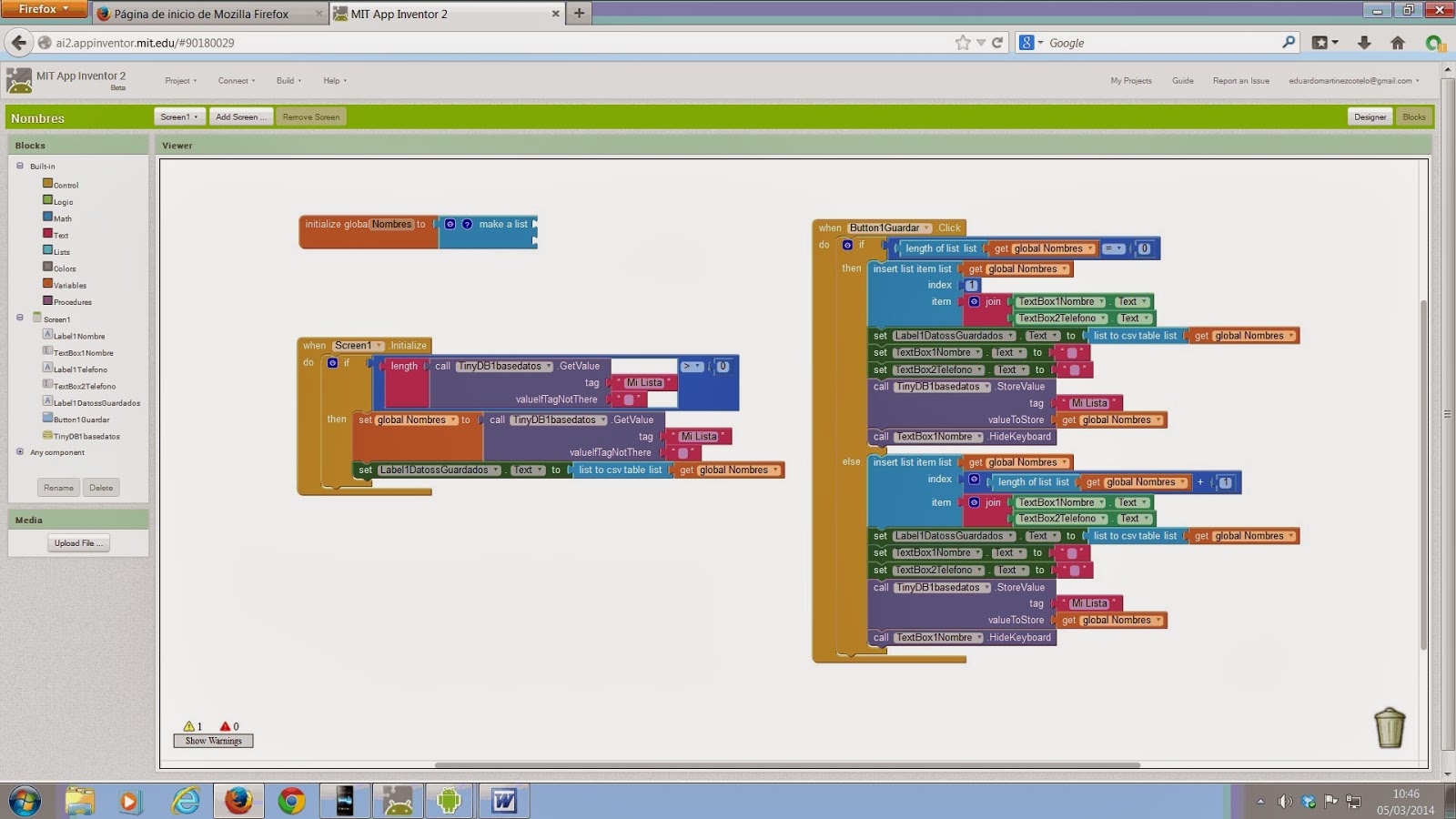The height and width of the screenshot is (819, 1456).
Task: Collapse the Built-in blocks category
Action: [x=19, y=166]
